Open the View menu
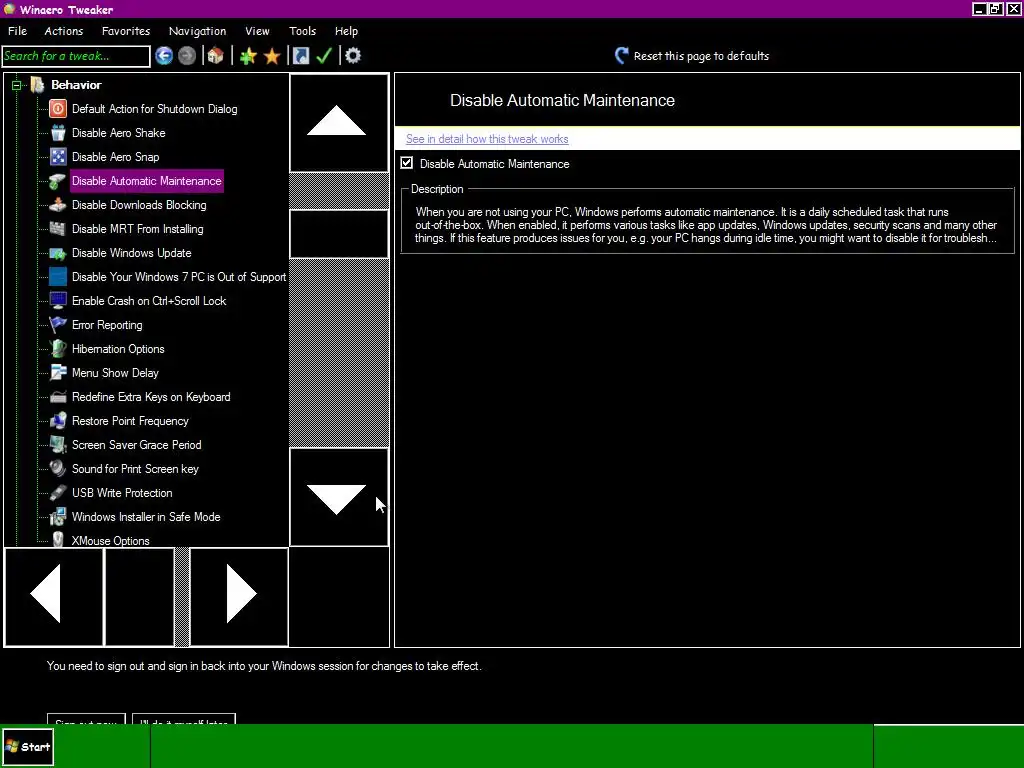 click(x=257, y=31)
